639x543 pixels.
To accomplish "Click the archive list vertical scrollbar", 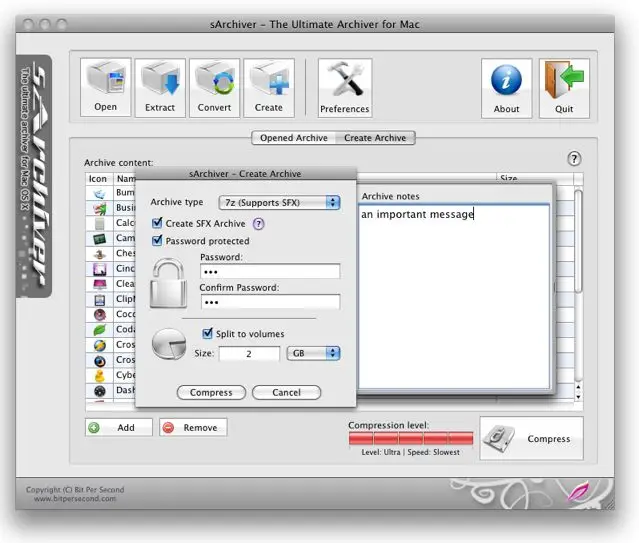I will pyautogui.click(x=578, y=241).
